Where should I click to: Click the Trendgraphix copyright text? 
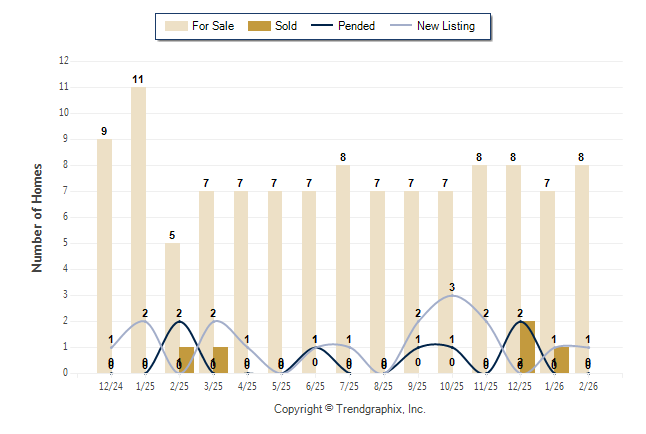(349, 409)
